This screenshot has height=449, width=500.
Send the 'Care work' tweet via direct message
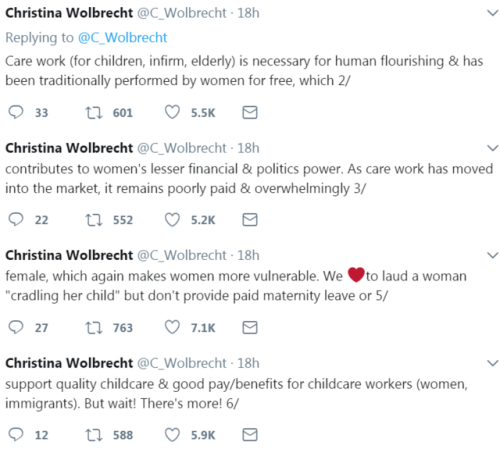(x=250, y=113)
